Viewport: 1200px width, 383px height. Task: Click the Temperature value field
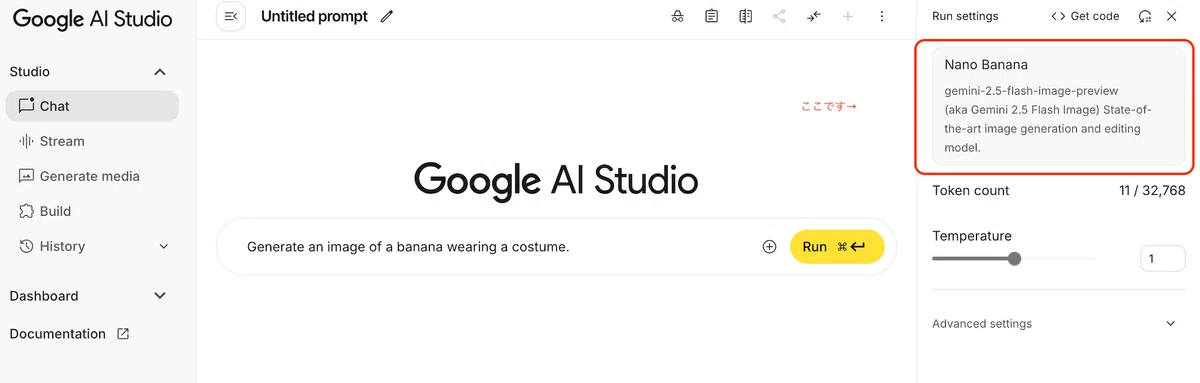1163,259
